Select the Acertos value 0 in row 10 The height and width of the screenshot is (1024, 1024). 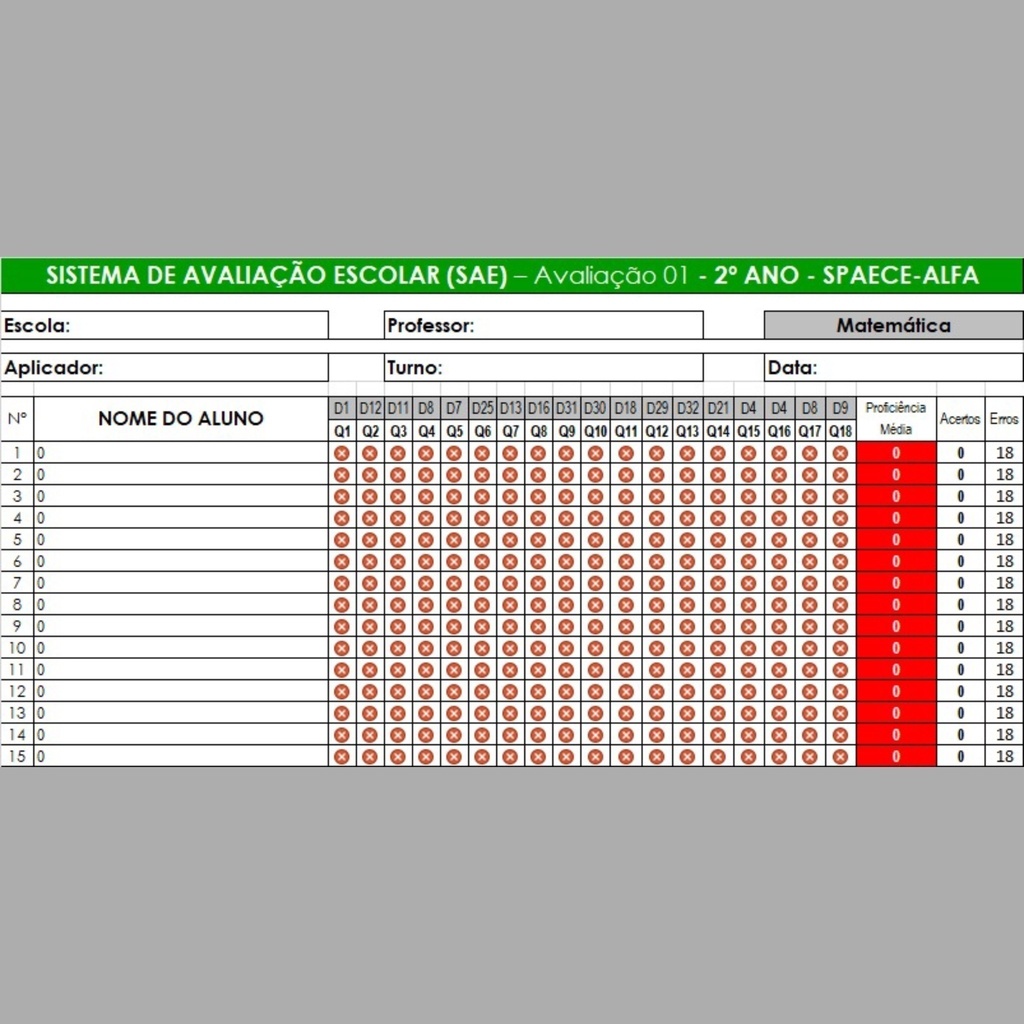click(960, 648)
